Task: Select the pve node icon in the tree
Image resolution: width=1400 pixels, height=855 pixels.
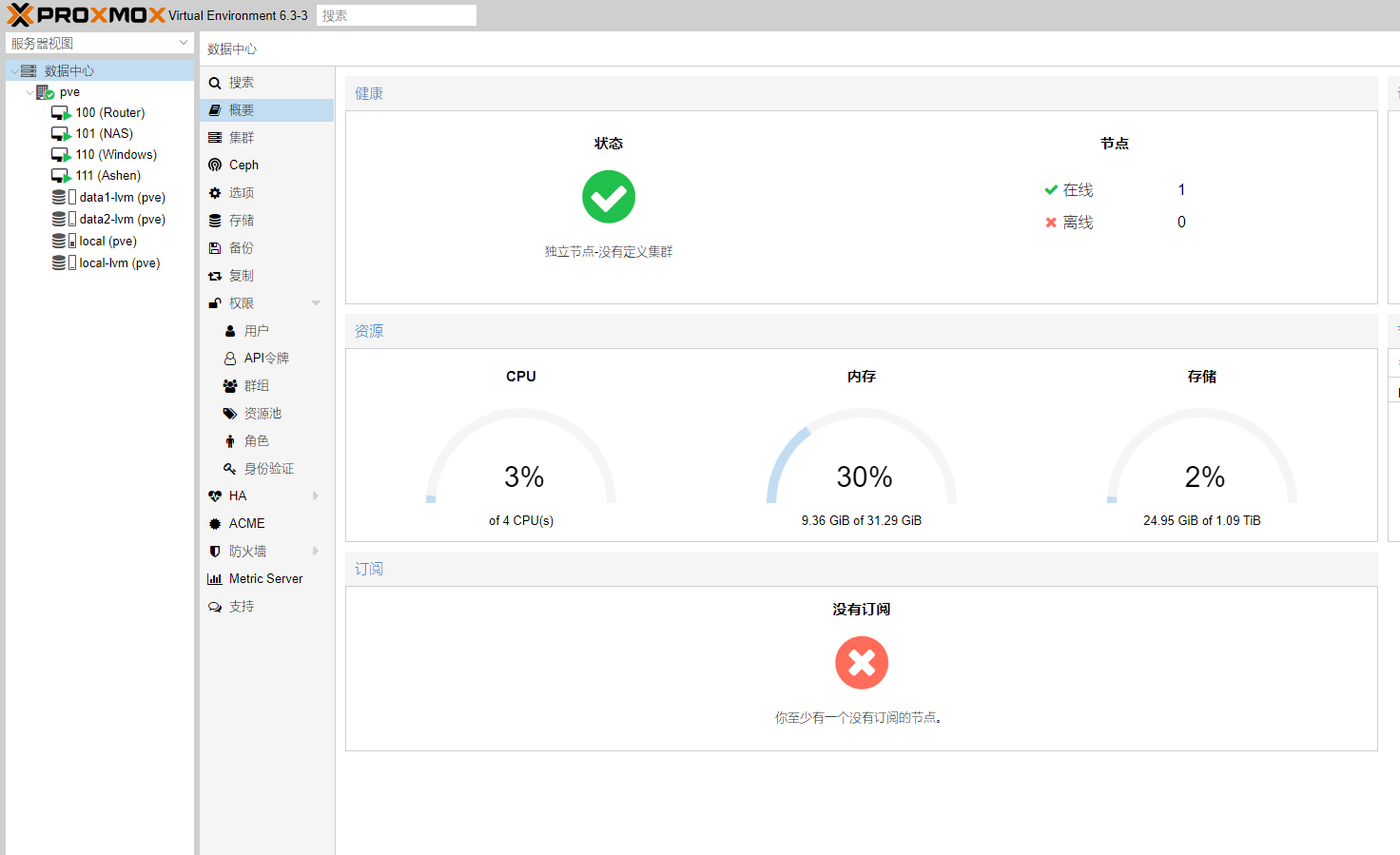Action: (45, 92)
